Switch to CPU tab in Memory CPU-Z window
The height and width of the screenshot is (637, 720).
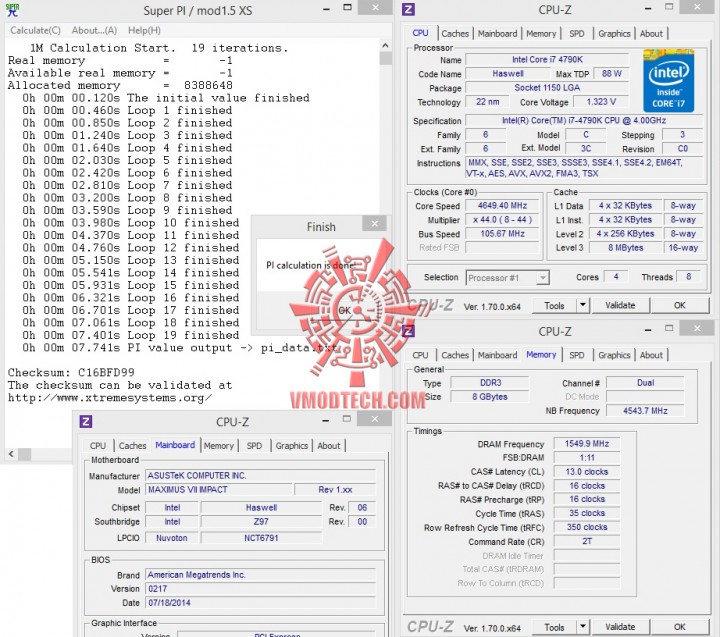pos(420,355)
